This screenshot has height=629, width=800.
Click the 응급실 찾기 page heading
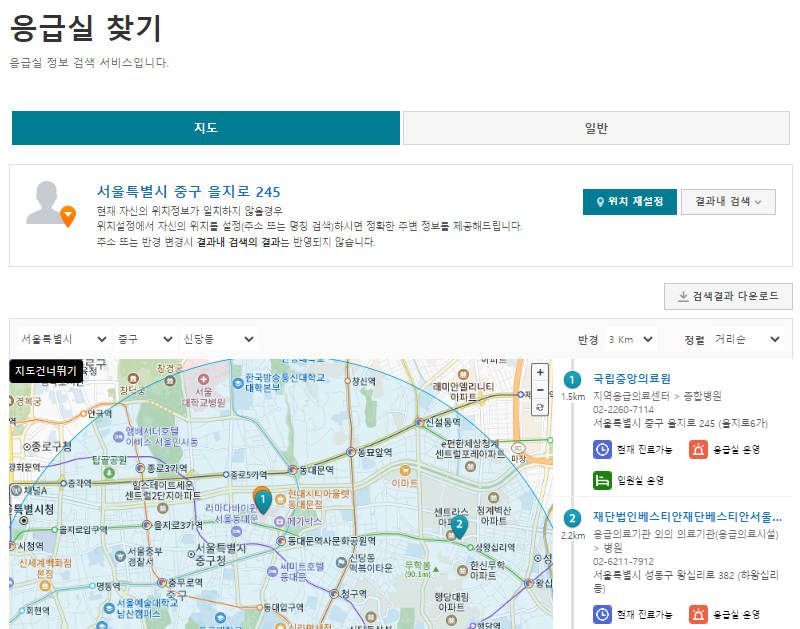86,28
